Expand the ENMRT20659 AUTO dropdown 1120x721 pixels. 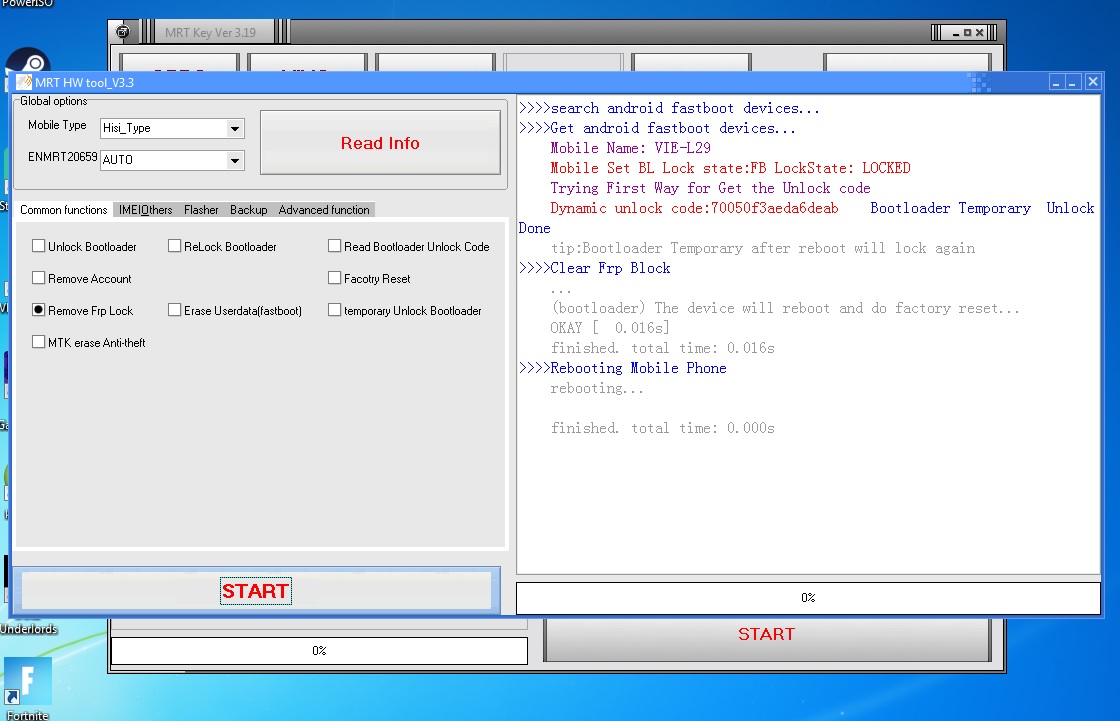pyautogui.click(x=234, y=160)
